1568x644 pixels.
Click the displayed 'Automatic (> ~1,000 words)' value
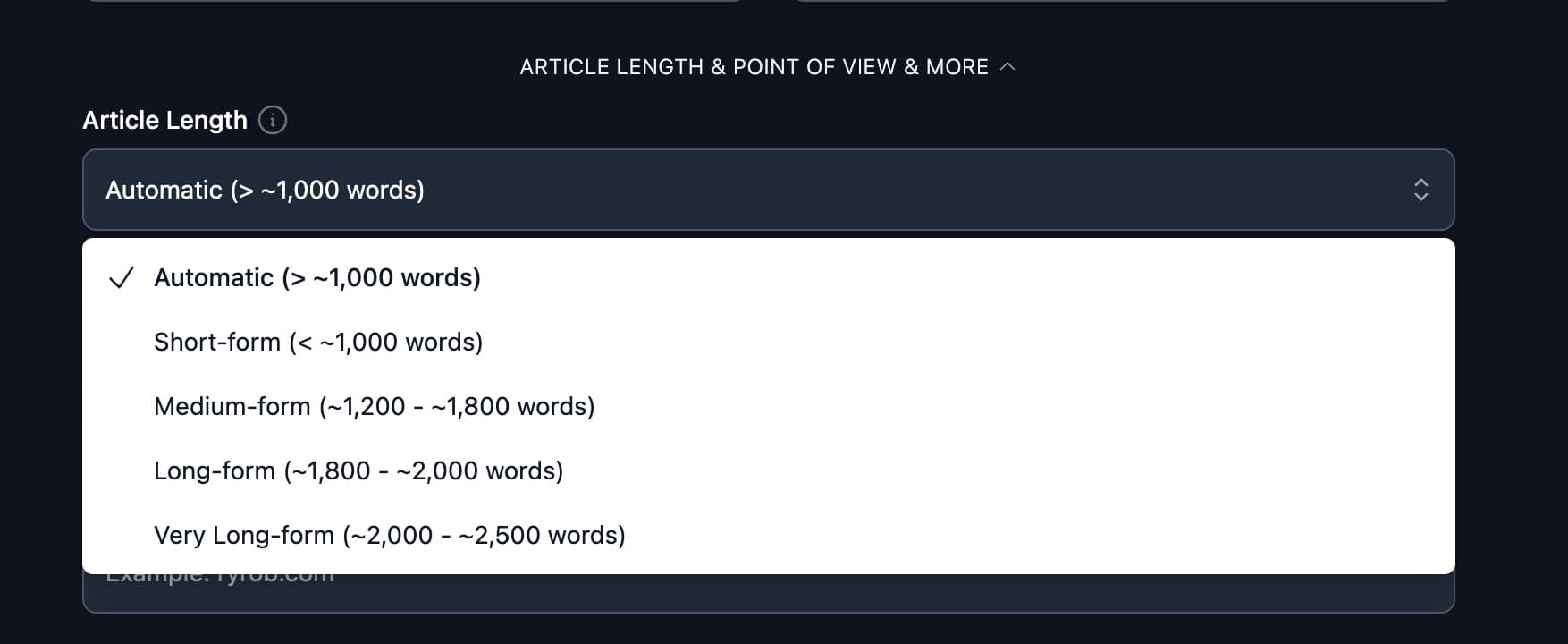(265, 190)
